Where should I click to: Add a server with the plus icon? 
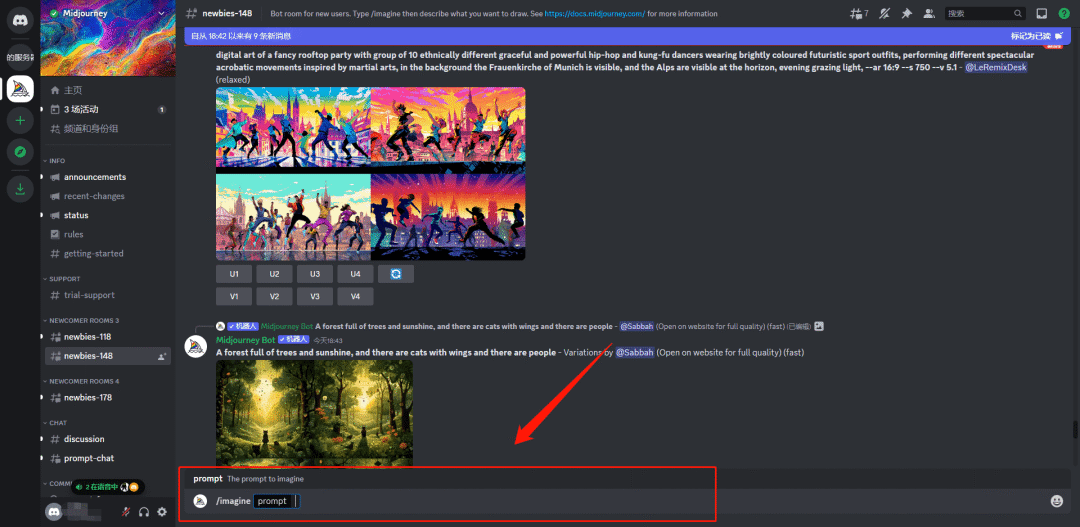(20, 121)
